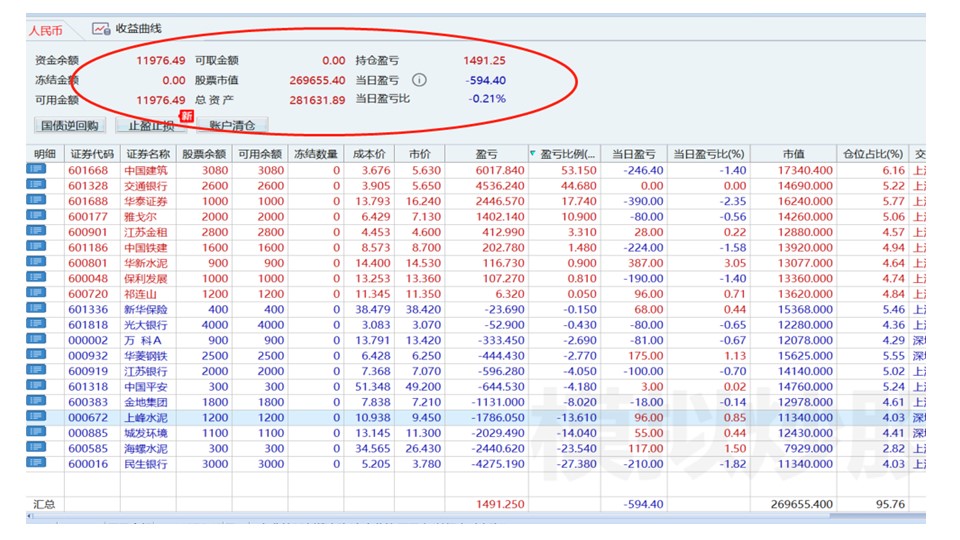The width and height of the screenshot is (960, 540).
Task: Open detail icon for 保利发展 row
Action: coord(36,277)
